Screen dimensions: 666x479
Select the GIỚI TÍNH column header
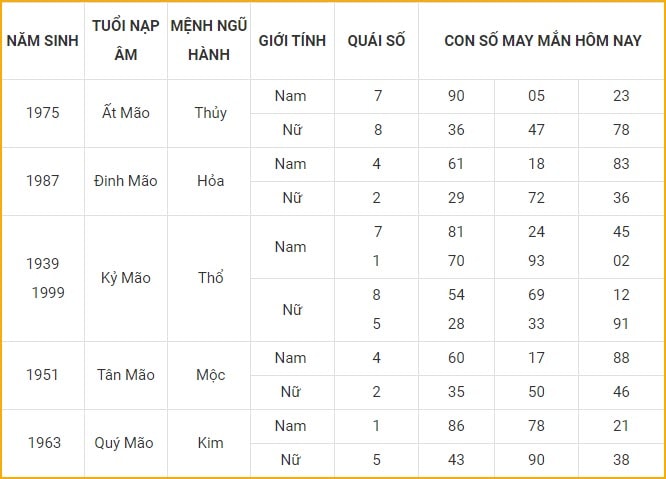click(292, 41)
